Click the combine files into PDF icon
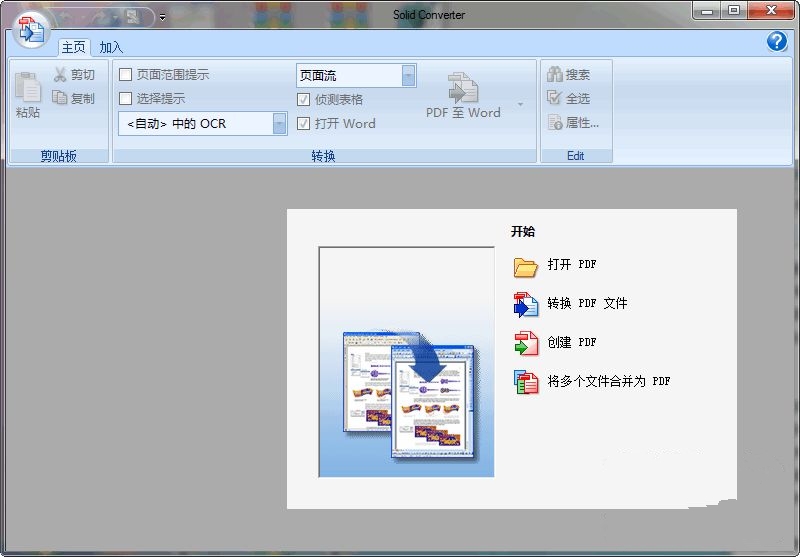The height and width of the screenshot is (557, 800). coord(526,382)
